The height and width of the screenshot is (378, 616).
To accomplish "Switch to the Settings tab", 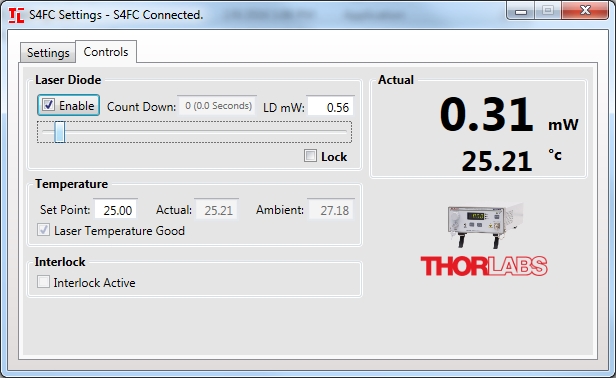I will click(48, 53).
